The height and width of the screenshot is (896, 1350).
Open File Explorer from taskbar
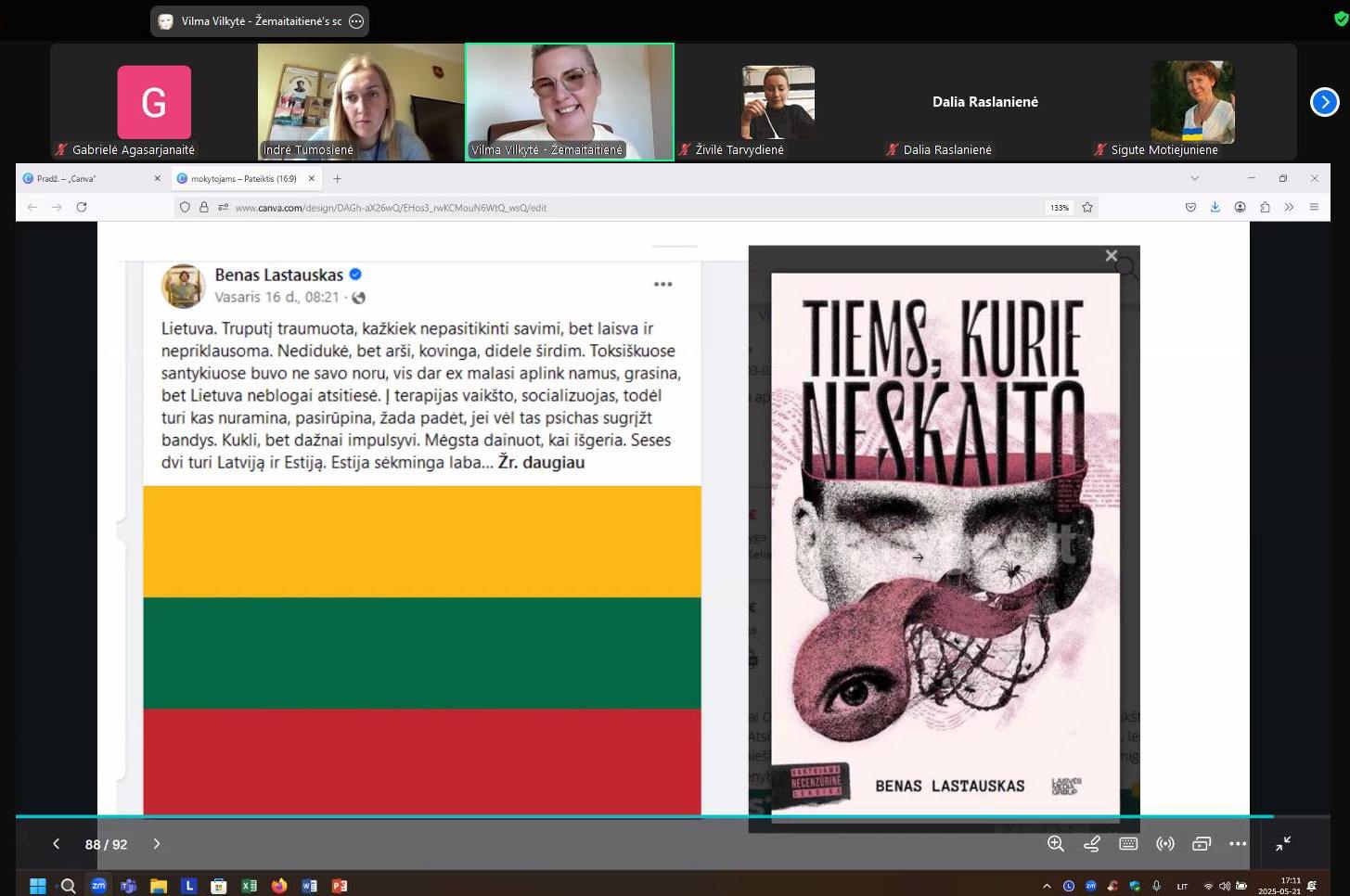[159, 886]
